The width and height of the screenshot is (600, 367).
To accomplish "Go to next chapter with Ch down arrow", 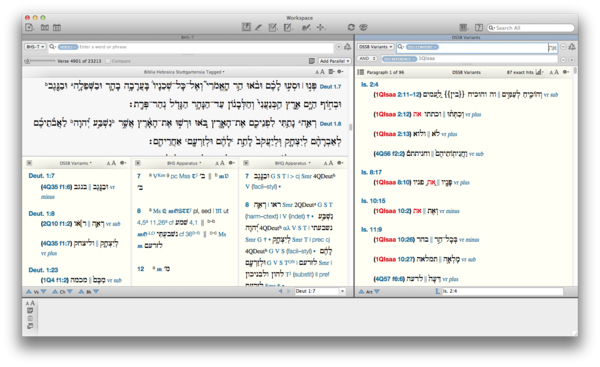I will tap(70, 292).
